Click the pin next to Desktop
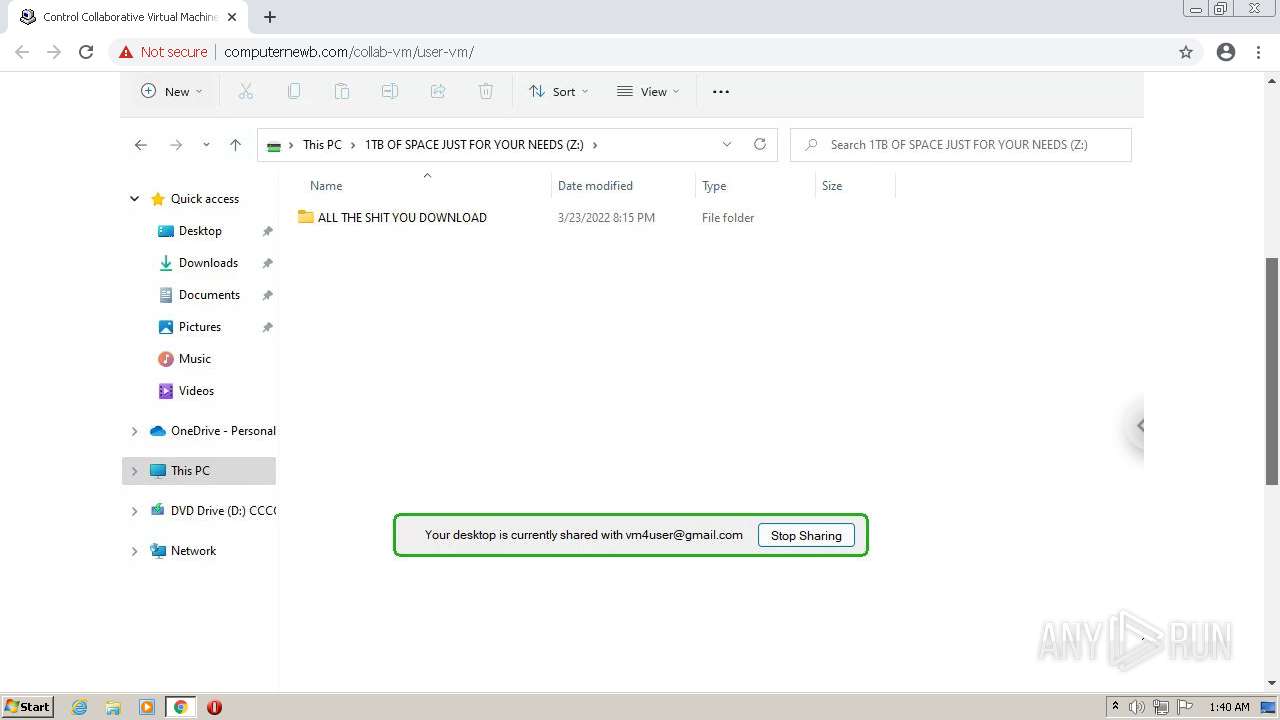 tap(268, 231)
